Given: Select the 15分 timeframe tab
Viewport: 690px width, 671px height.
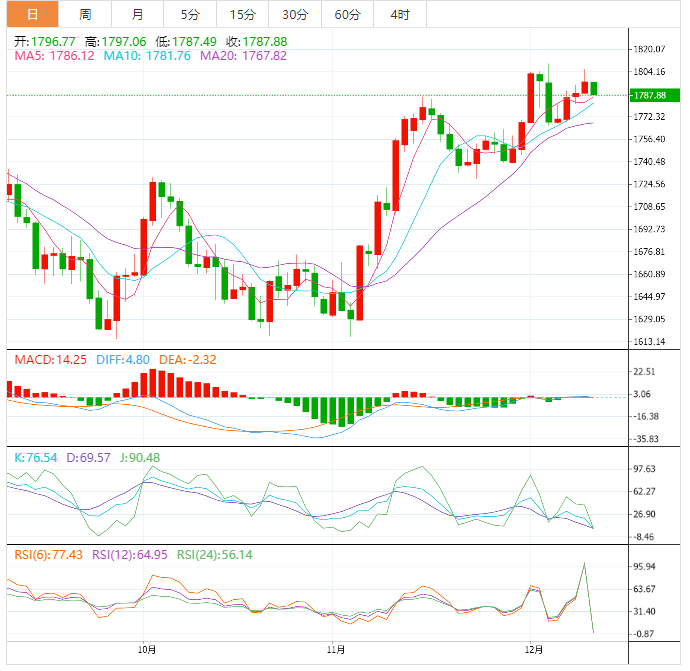Looking at the screenshot, I should pyautogui.click(x=241, y=14).
